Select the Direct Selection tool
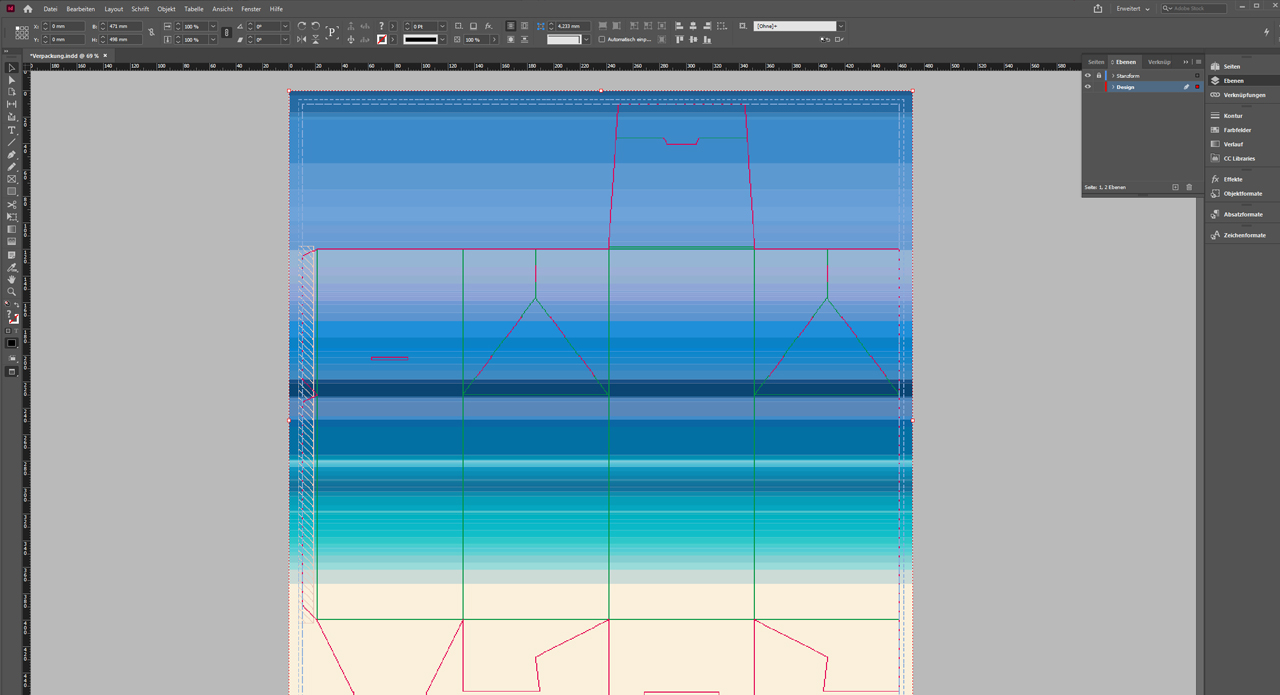 click(x=12, y=80)
